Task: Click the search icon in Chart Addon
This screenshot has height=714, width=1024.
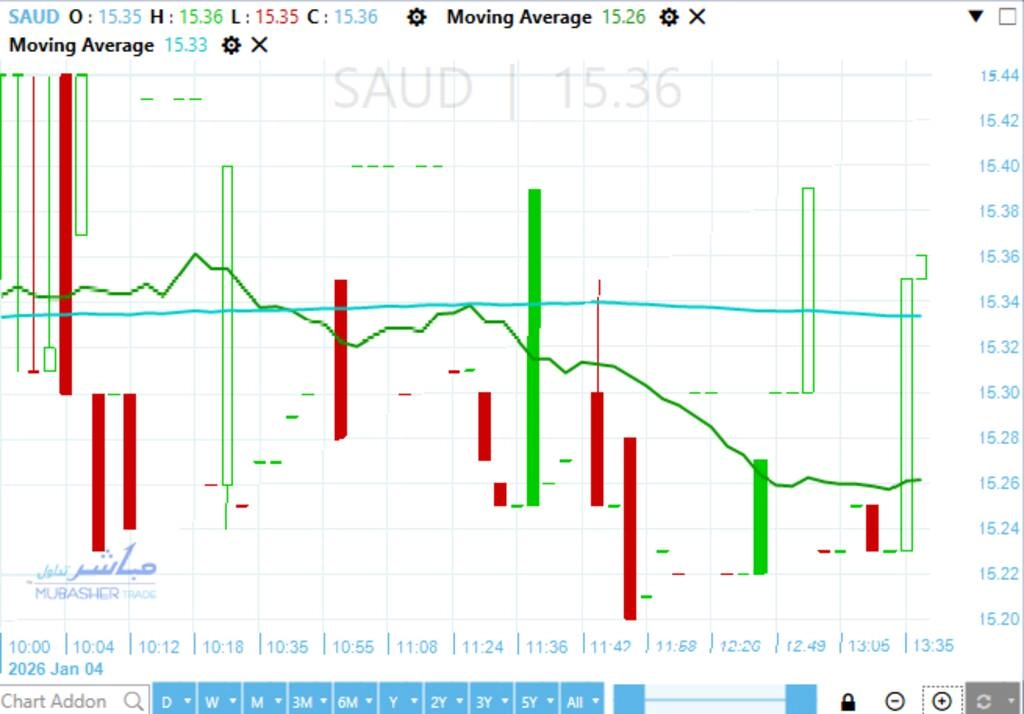Action: (x=133, y=701)
